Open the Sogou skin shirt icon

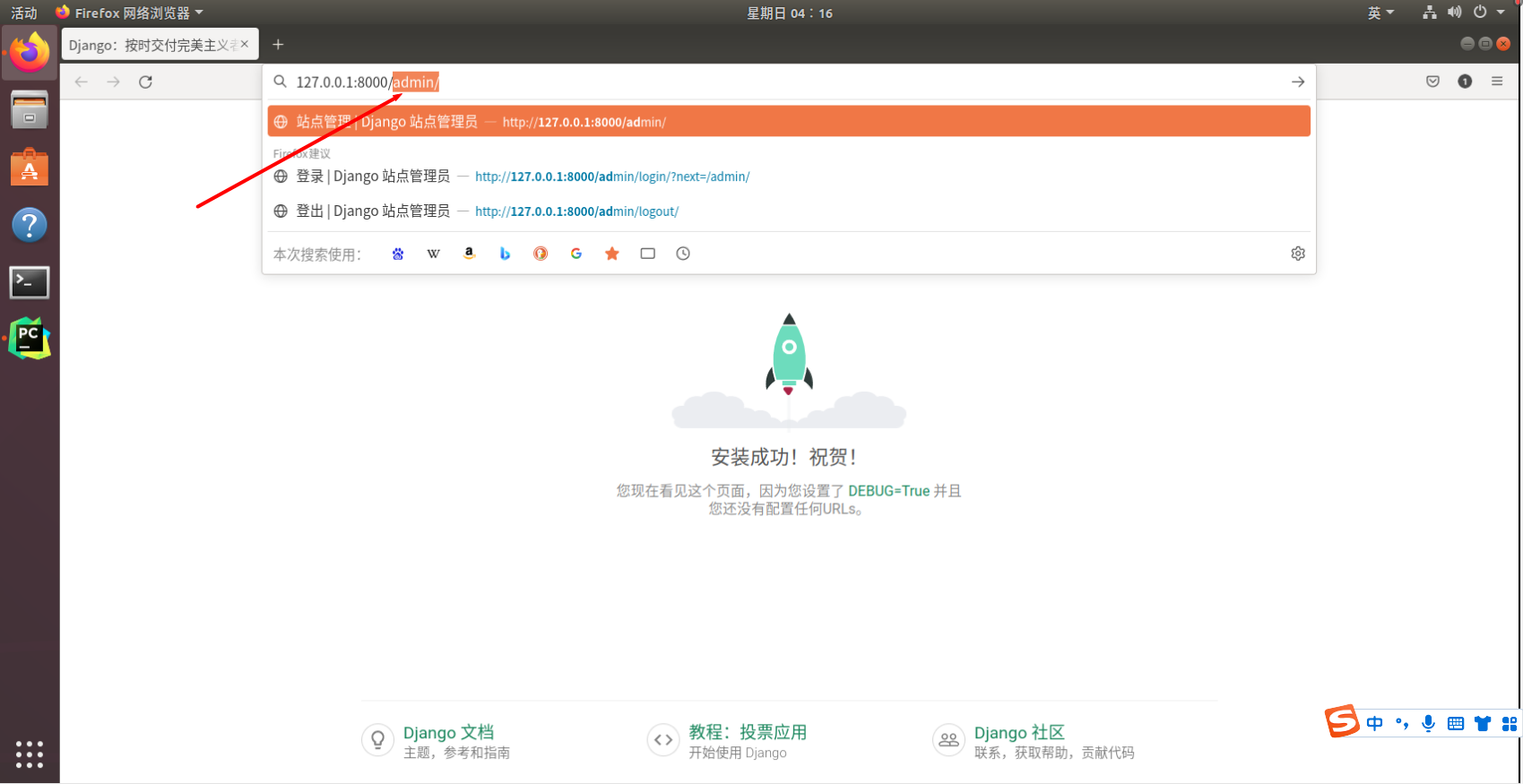tap(1483, 723)
